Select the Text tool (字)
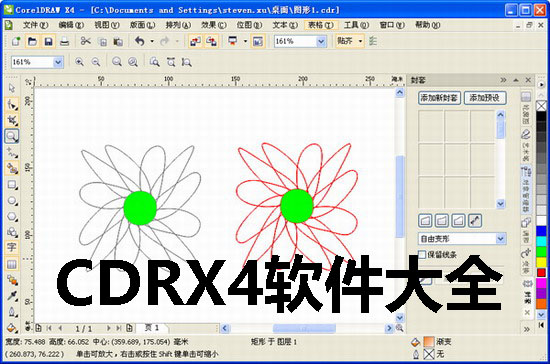The height and width of the screenshot is (364, 550). coord(12,248)
